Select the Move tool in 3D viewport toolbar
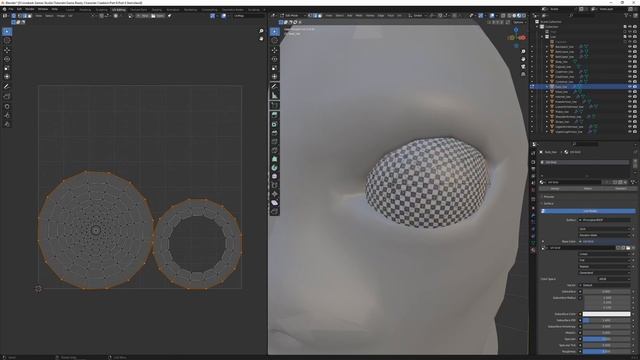Screen dimensions: 640x360 274,50
